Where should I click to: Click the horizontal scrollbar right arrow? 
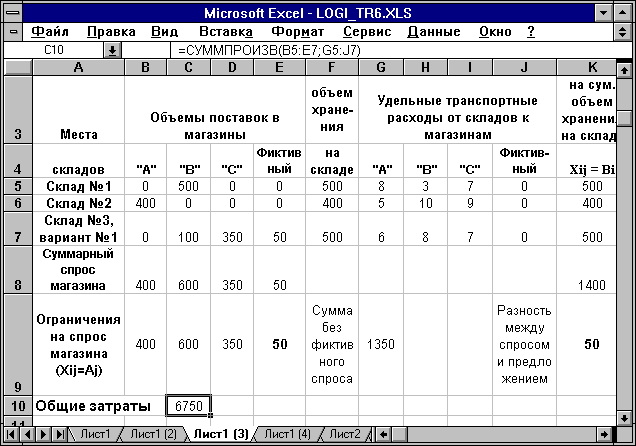click(x=604, y=435)
